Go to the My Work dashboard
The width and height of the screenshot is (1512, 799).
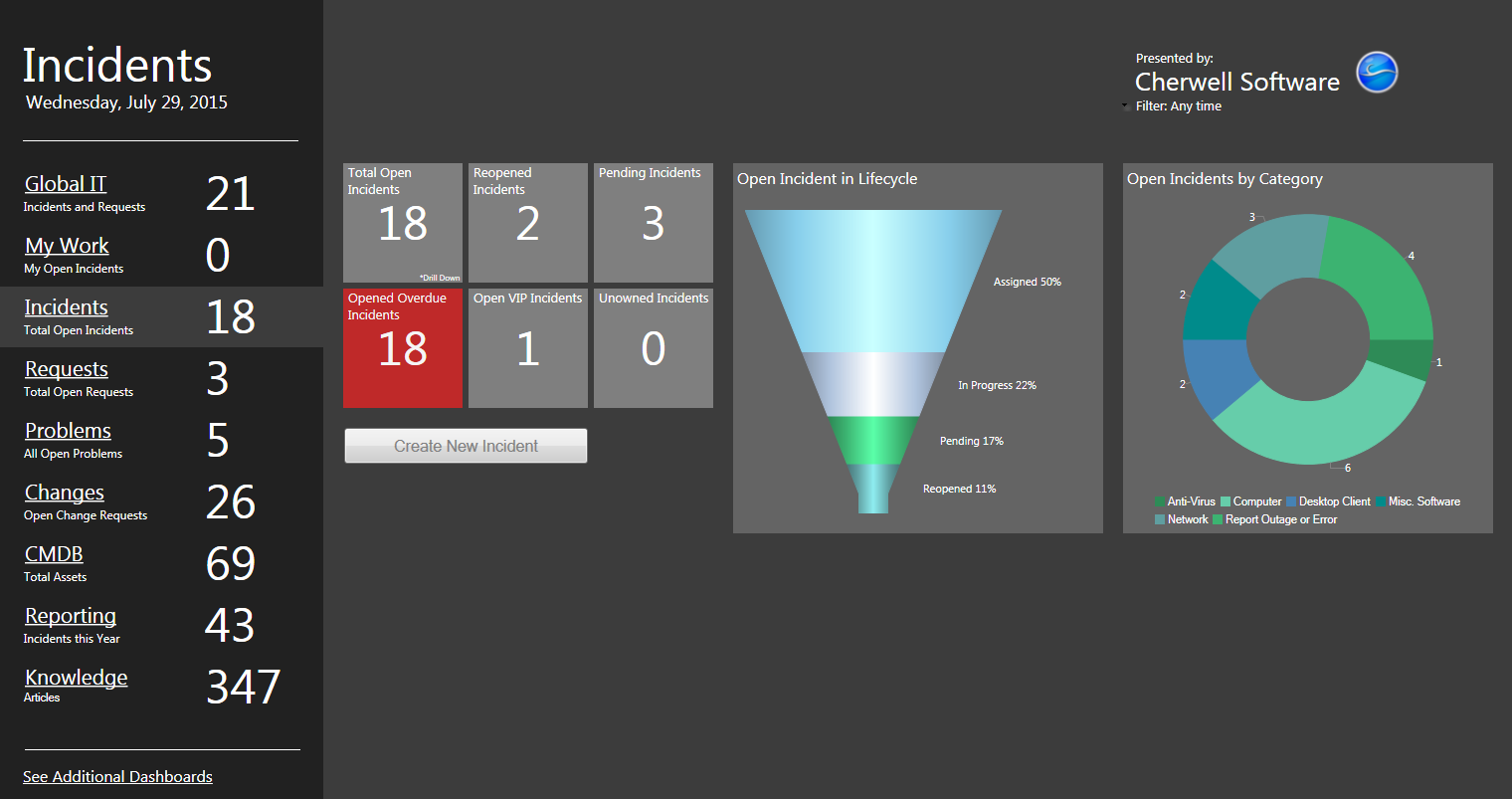[x=67, y=246]
